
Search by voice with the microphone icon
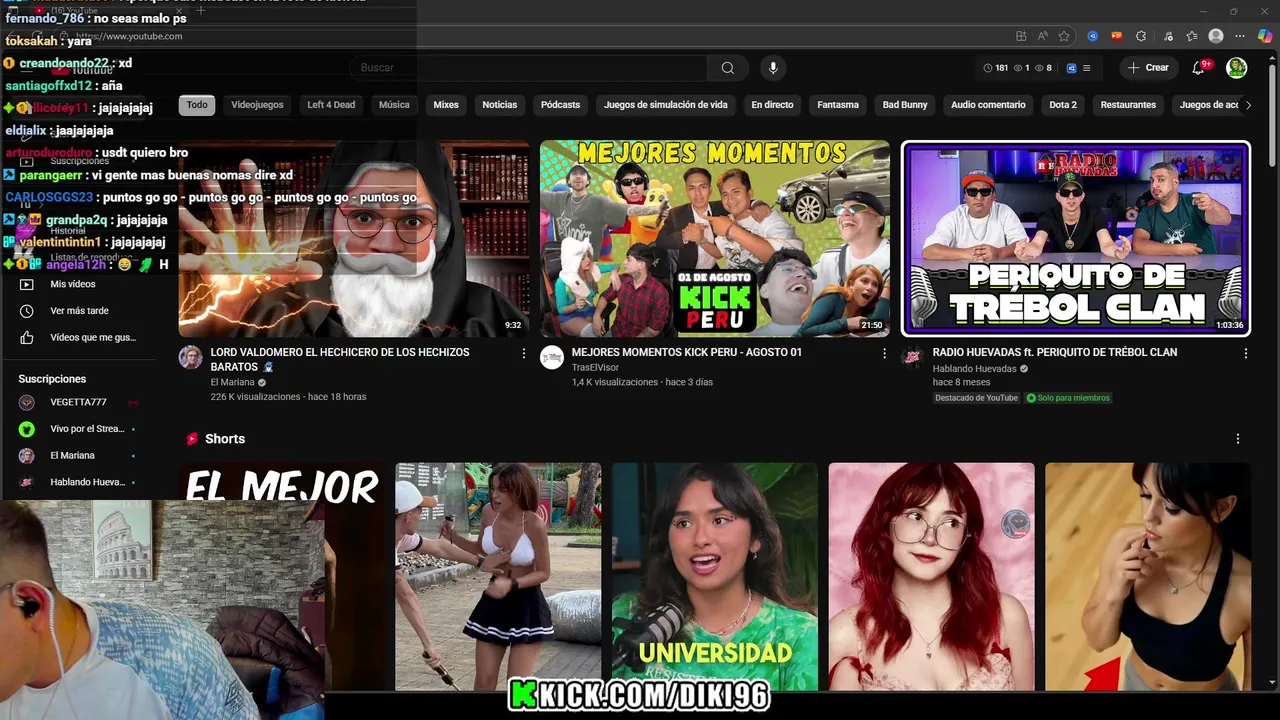click(x=772, y=68)
